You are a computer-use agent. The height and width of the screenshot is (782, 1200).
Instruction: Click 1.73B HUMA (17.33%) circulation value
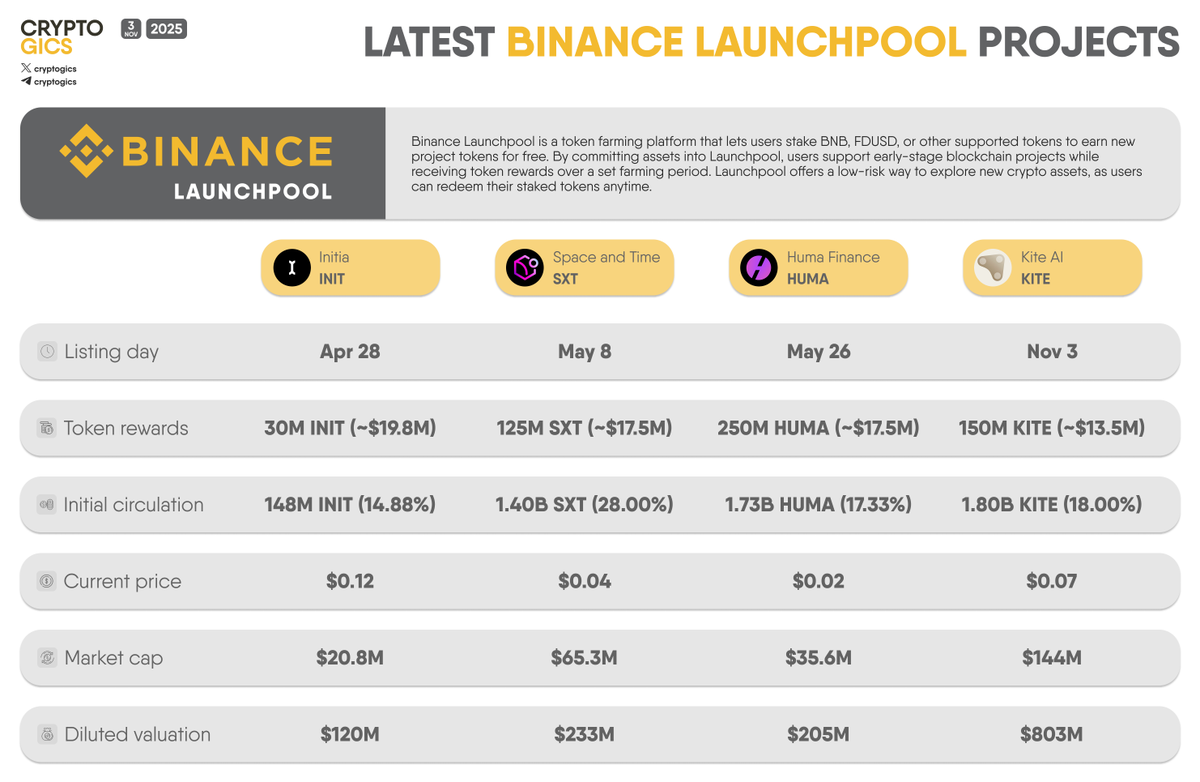[818, 505]
